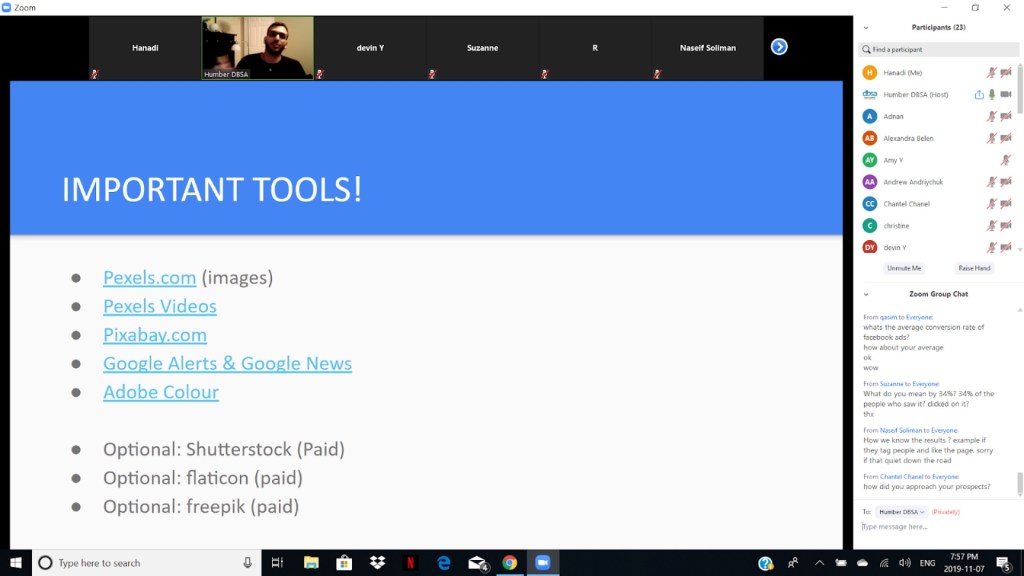1024x576 pixels.
Task: Click the Windows Task View icon
Action: click(x=278, y=563)
